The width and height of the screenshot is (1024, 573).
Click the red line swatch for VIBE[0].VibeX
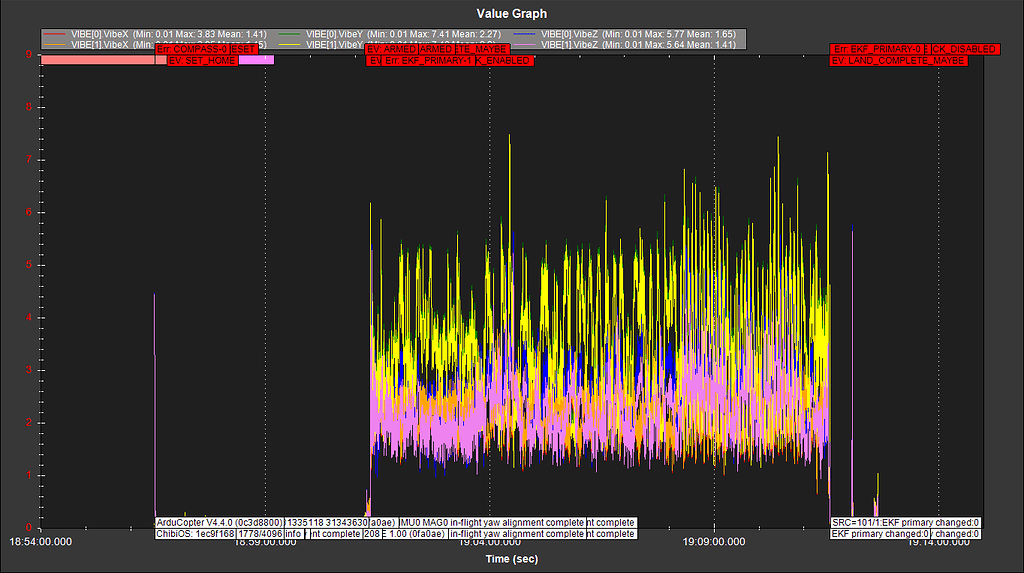[x=56, y=34]
